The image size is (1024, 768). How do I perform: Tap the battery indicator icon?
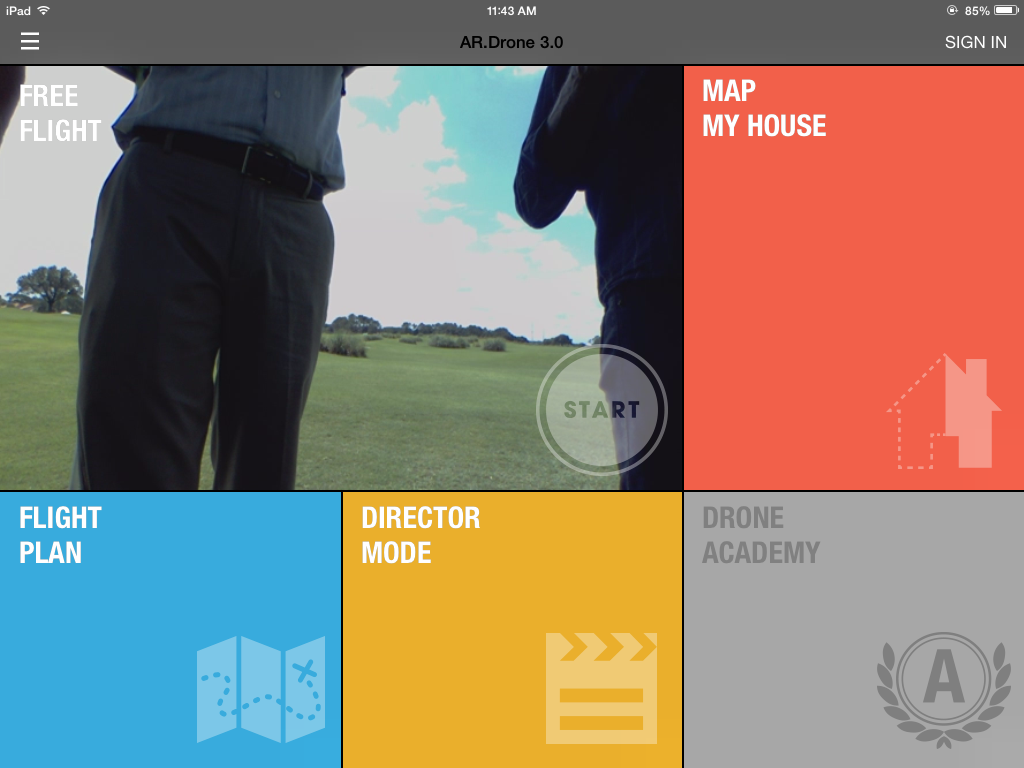[x=1006, y=10]
